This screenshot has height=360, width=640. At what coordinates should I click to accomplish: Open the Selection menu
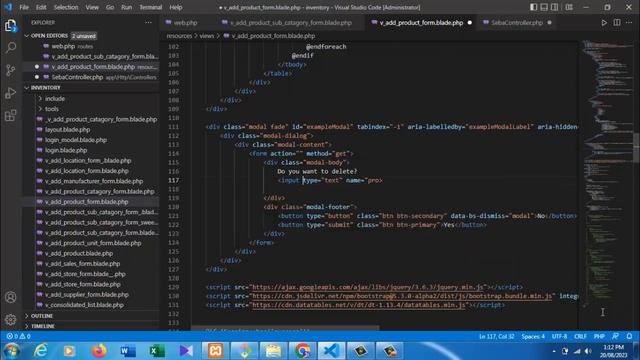[x=66, y=7]
